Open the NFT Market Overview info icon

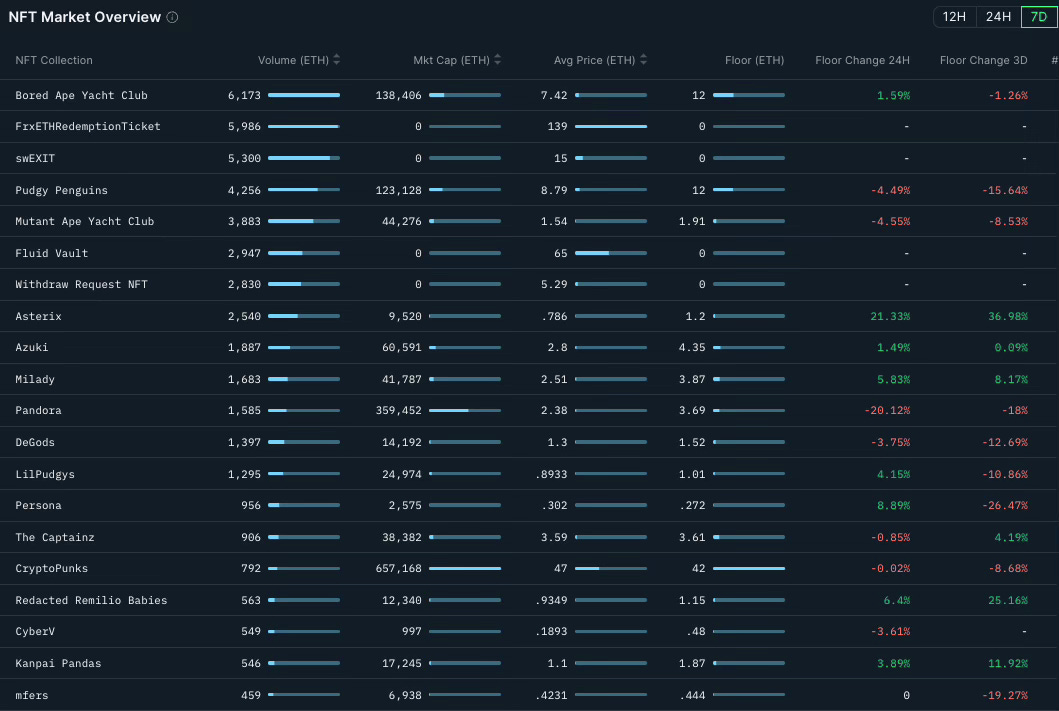(172, 17)
